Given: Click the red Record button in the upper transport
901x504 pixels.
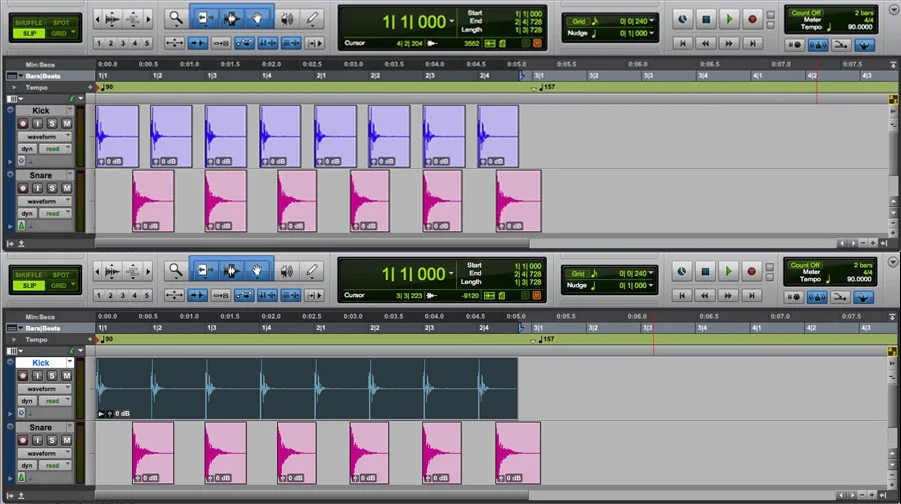Looking at the screenshot, I should [752, 19].
